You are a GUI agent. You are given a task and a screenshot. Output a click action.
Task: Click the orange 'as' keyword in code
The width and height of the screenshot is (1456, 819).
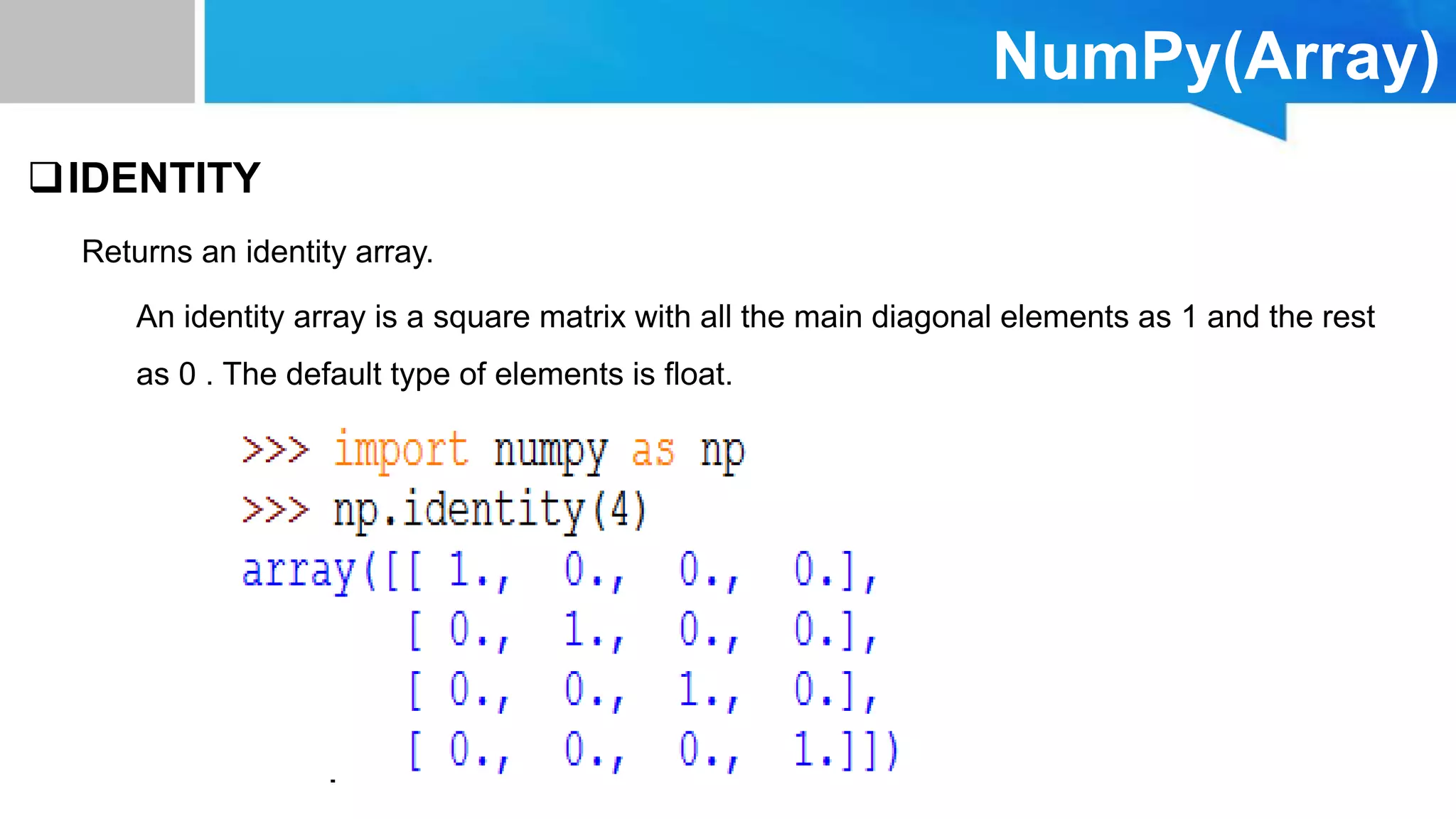click(653, 452)
